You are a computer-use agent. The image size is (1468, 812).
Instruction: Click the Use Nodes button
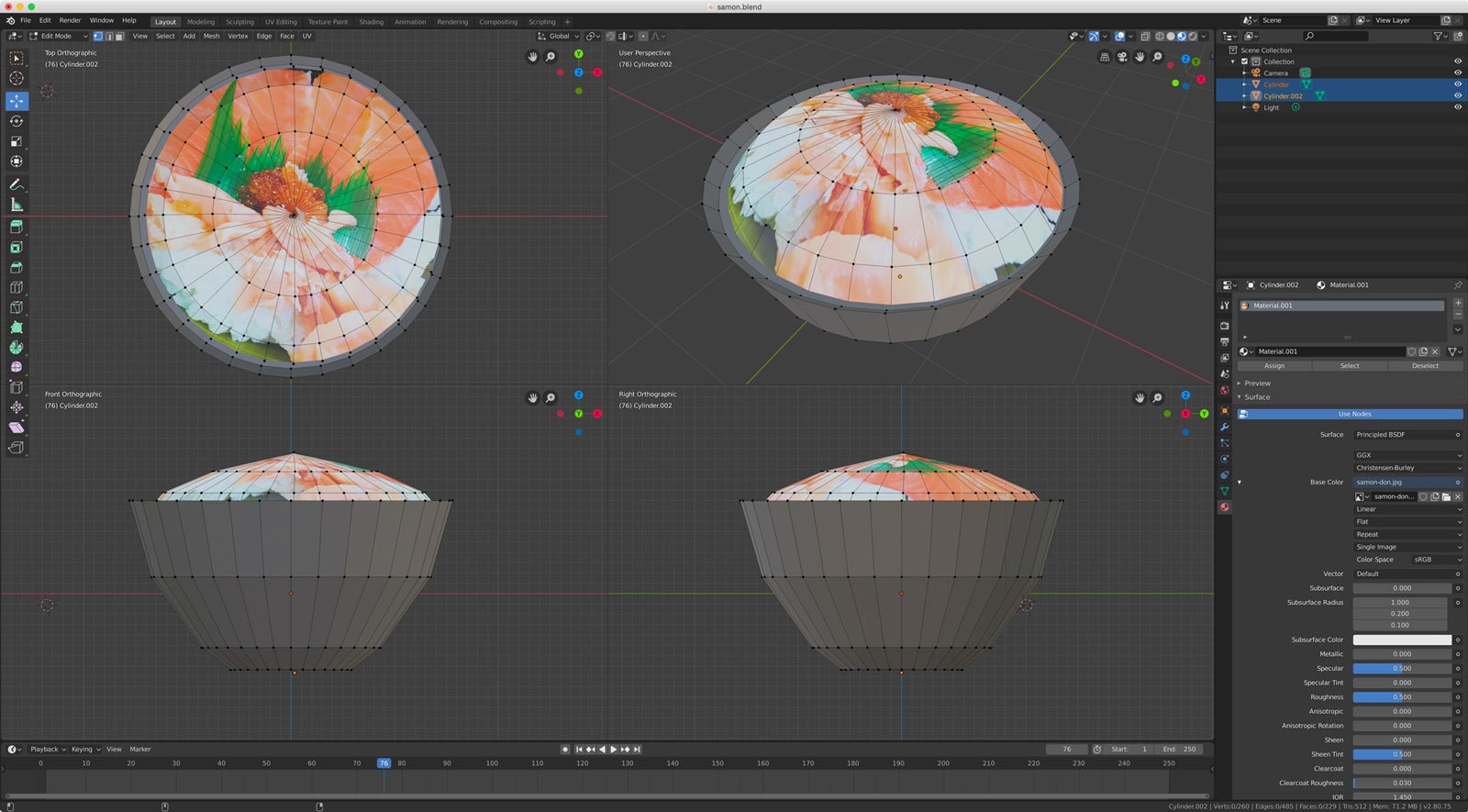pos(1350,414)
